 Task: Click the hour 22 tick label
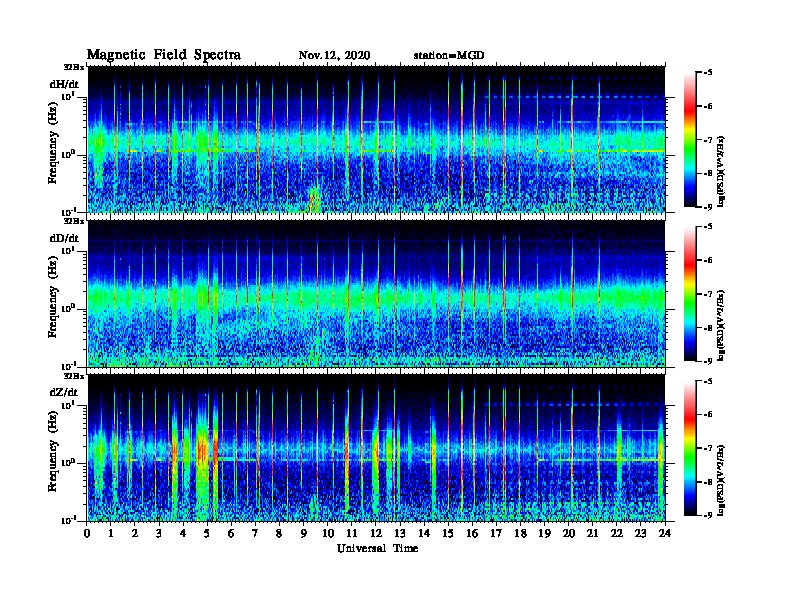click(x=617, y=534)
